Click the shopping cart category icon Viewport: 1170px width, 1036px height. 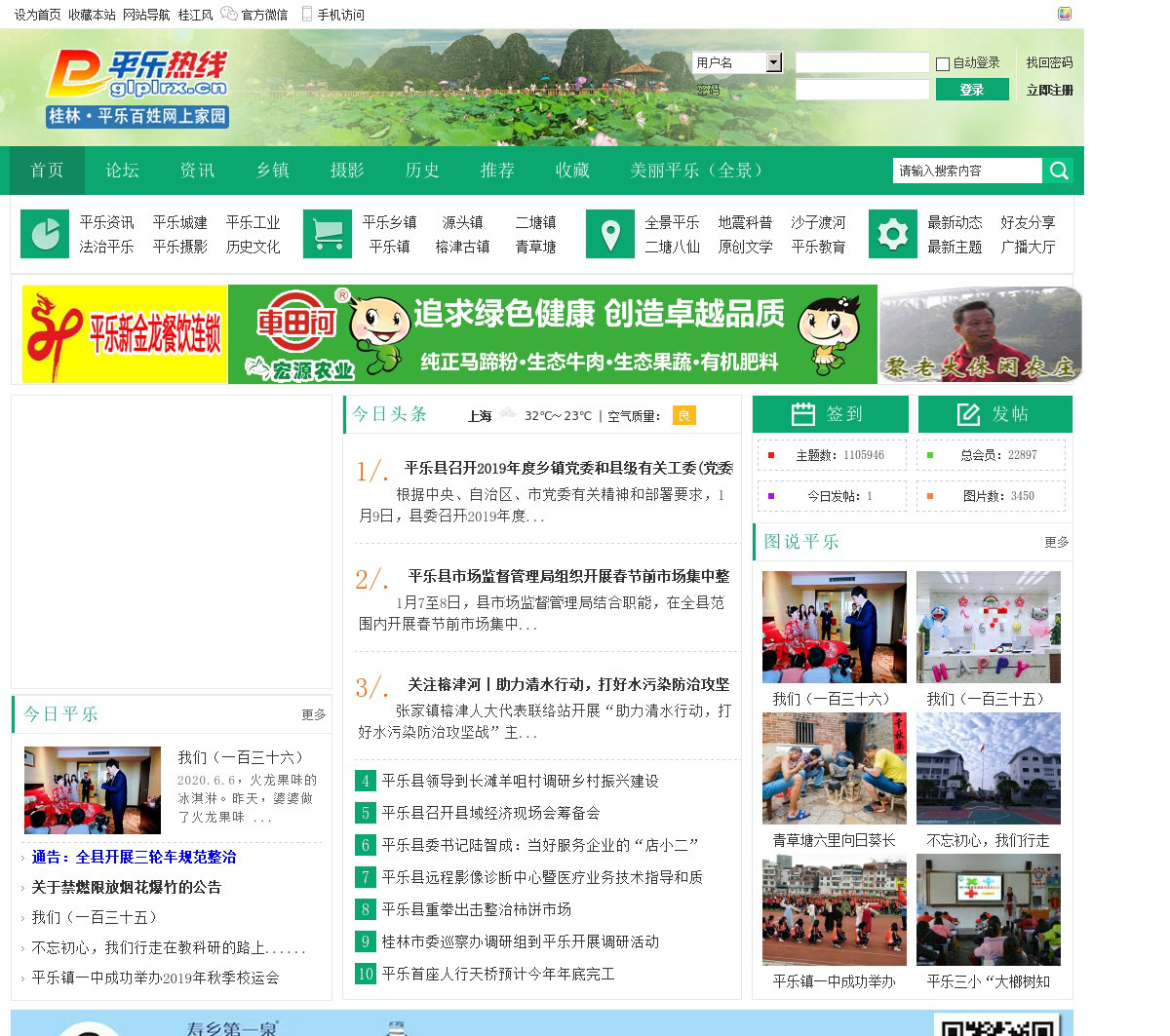click(x=328, y=234)
